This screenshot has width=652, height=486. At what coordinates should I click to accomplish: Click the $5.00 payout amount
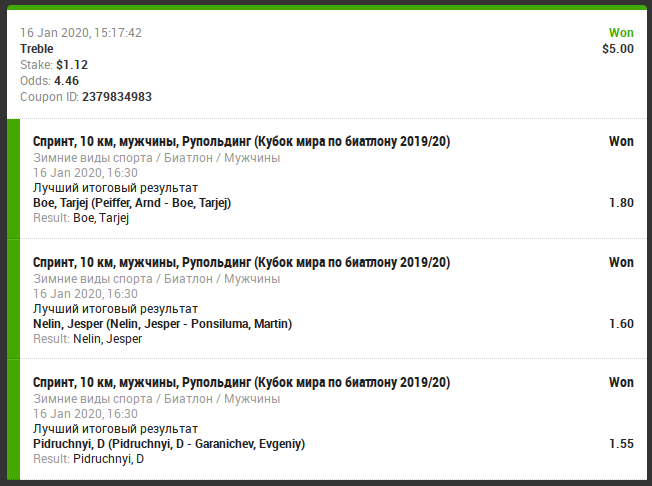tap(618, 49)
